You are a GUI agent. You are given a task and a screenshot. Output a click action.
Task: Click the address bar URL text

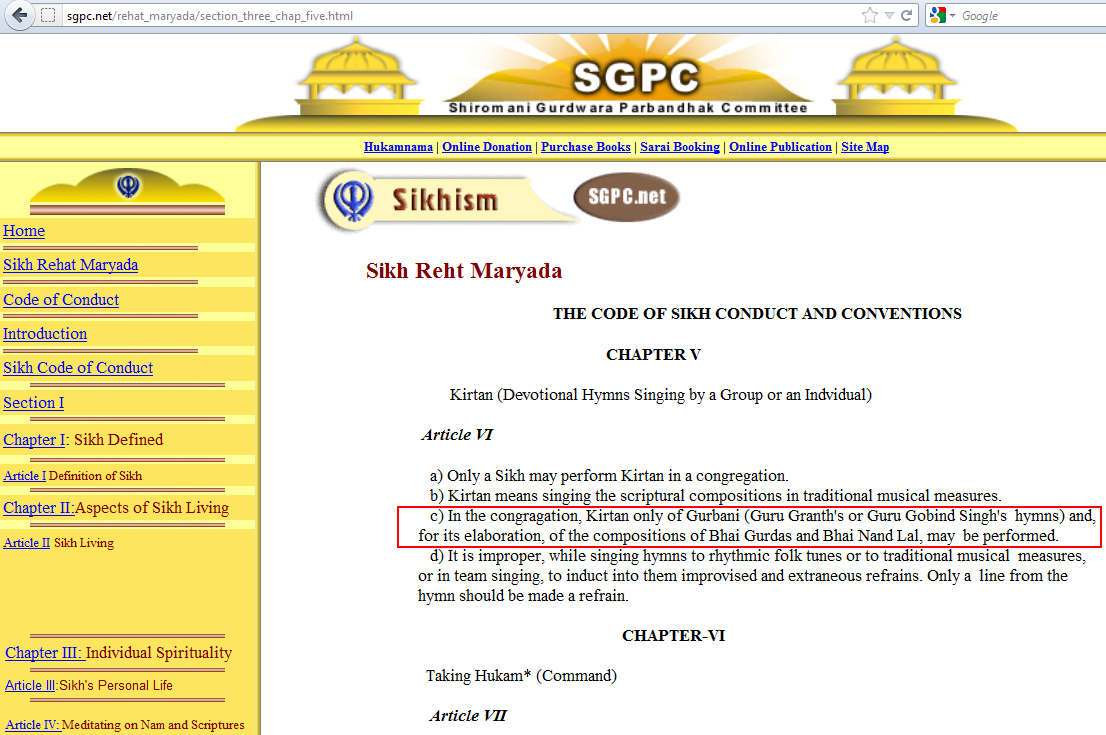[x=210, y=16]
